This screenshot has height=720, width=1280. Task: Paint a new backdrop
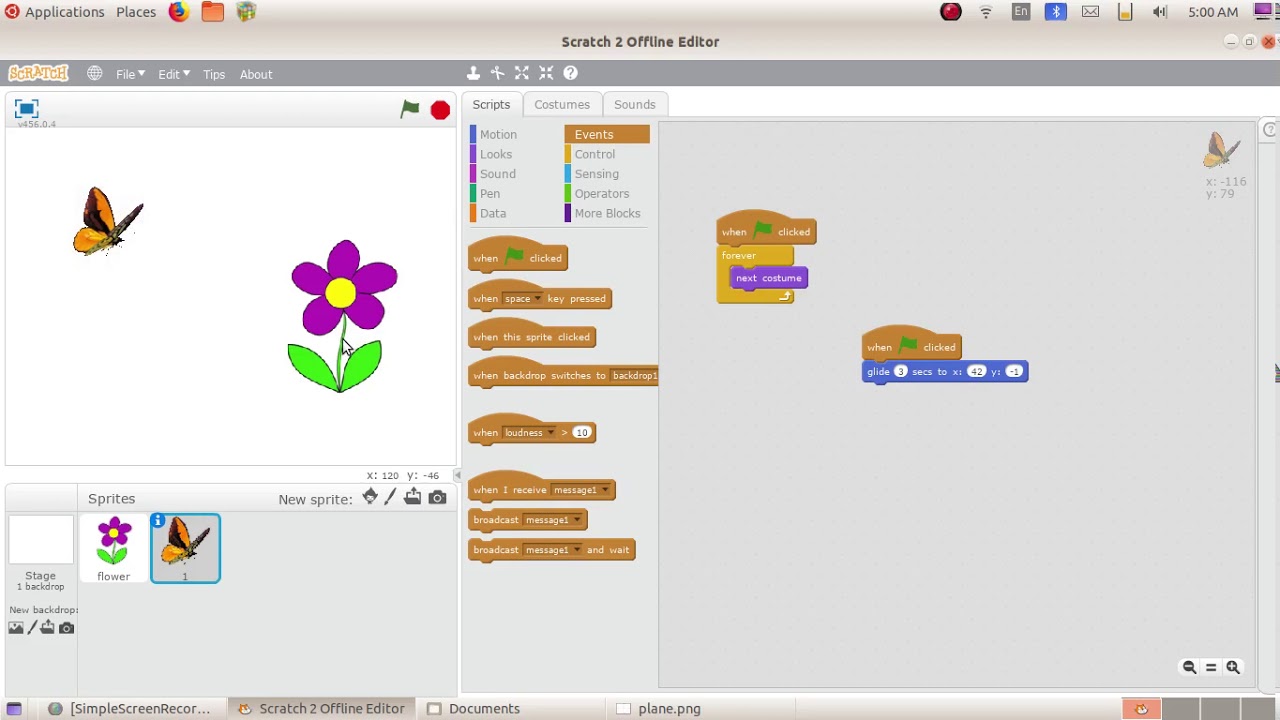click(x=32, y=627)
